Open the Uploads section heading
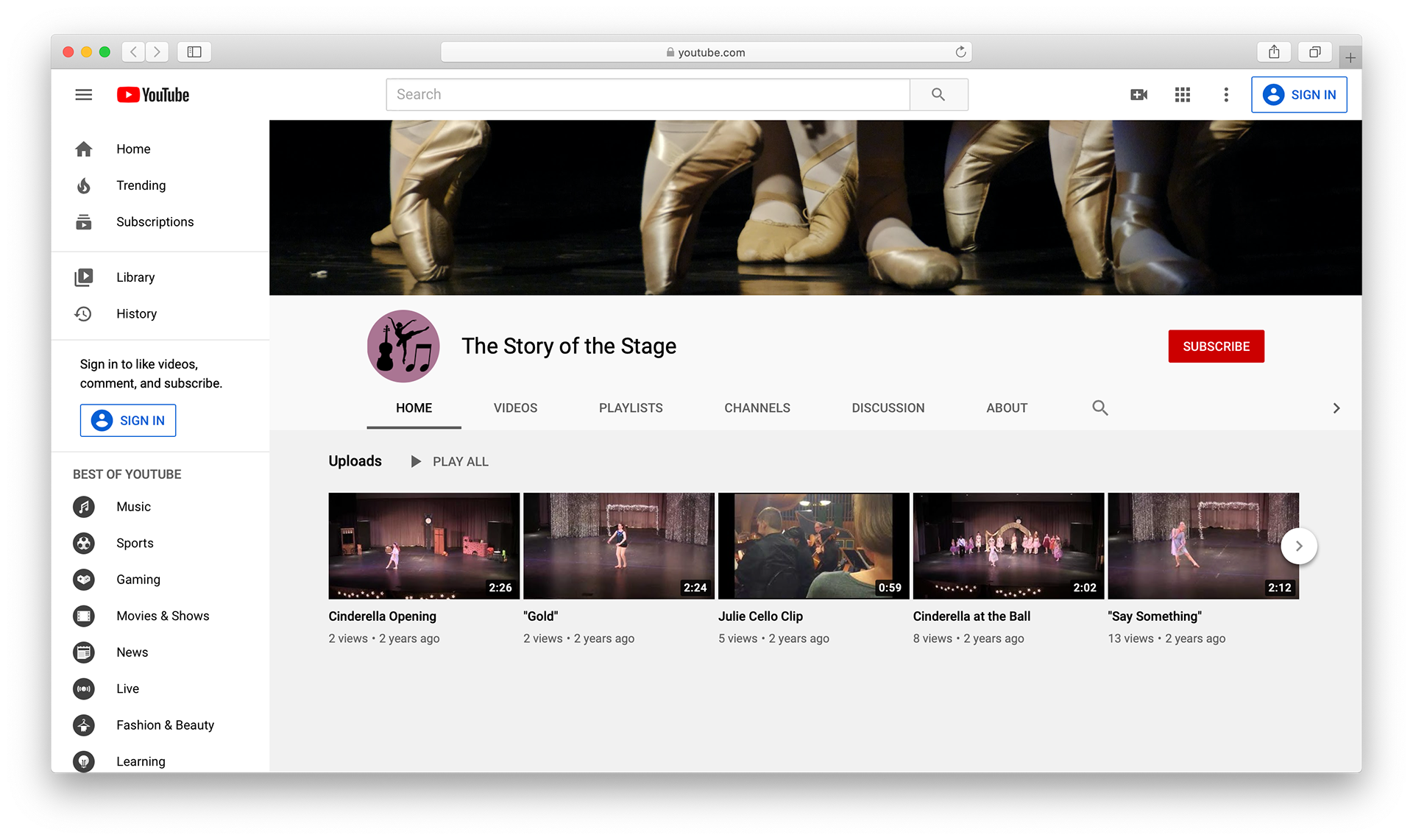 click(x=355, y=461)
